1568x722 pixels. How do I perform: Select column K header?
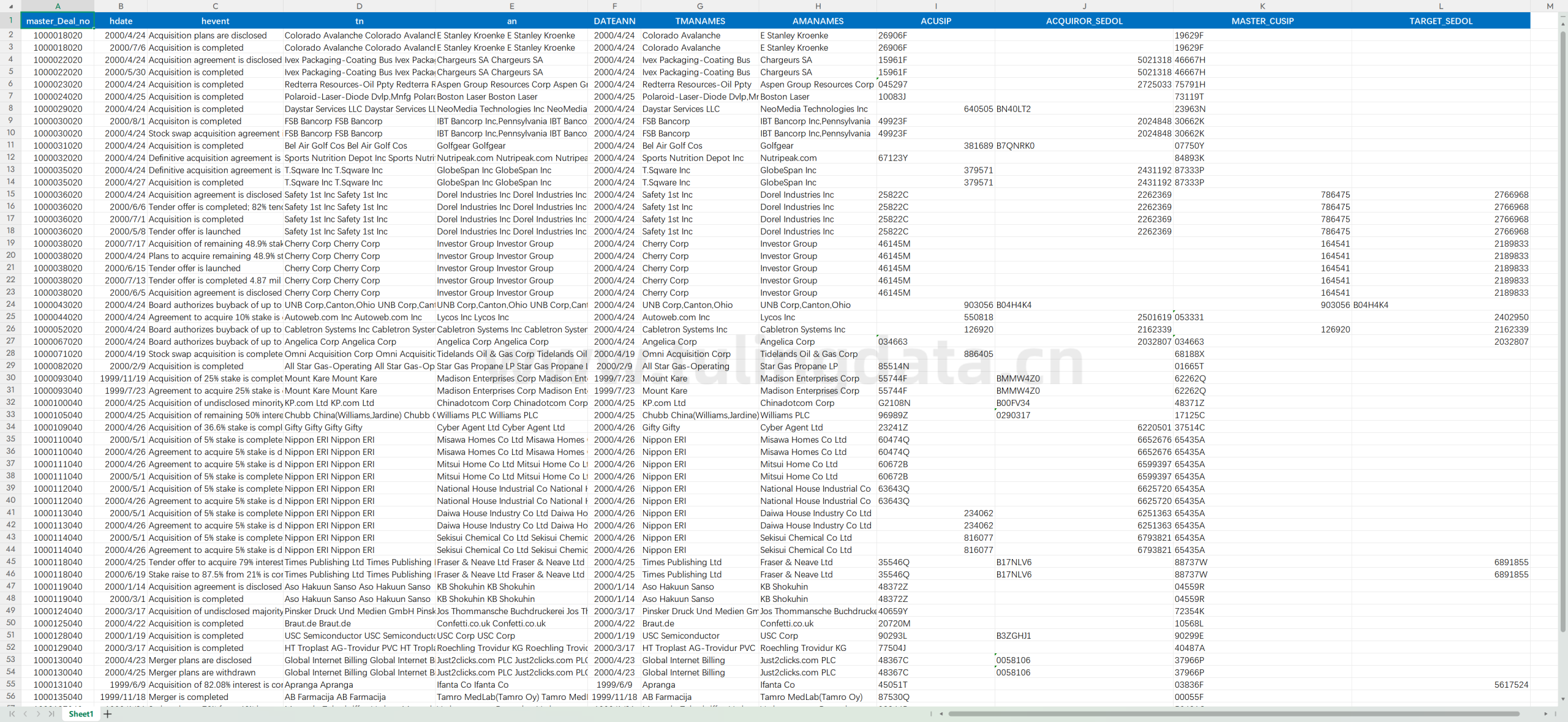[x=1262, y=6]
